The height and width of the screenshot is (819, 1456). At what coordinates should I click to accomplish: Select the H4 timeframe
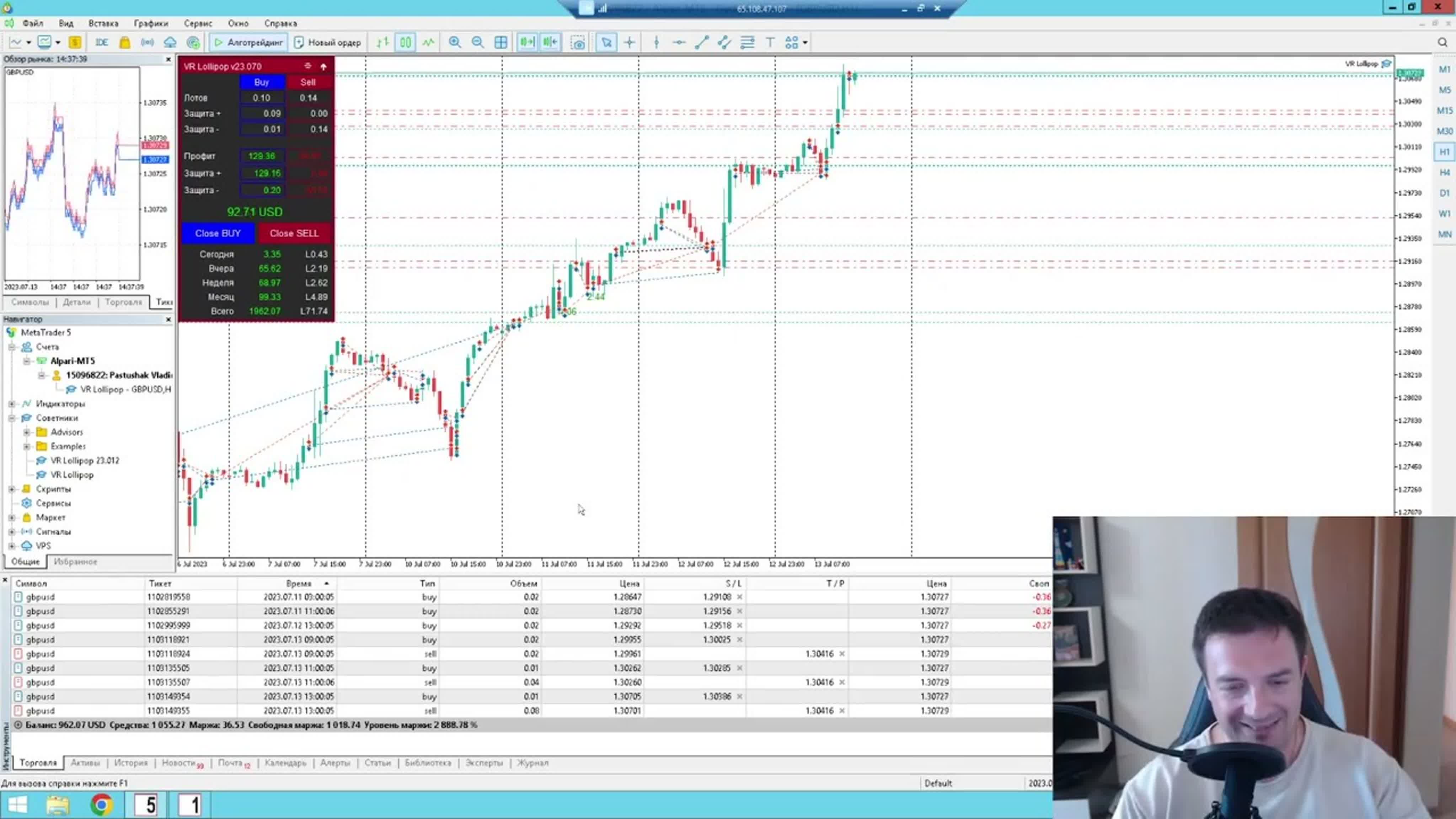pos(1444,172)
